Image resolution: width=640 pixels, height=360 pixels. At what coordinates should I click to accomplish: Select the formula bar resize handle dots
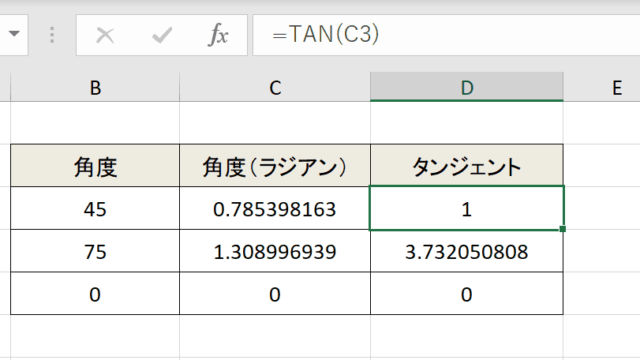pyautogui.click(x=52, y=35)
